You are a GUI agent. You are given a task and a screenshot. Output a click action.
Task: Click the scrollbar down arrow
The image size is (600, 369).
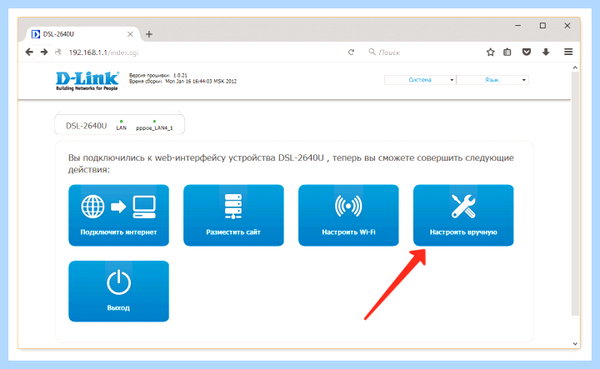click(575, 343)
